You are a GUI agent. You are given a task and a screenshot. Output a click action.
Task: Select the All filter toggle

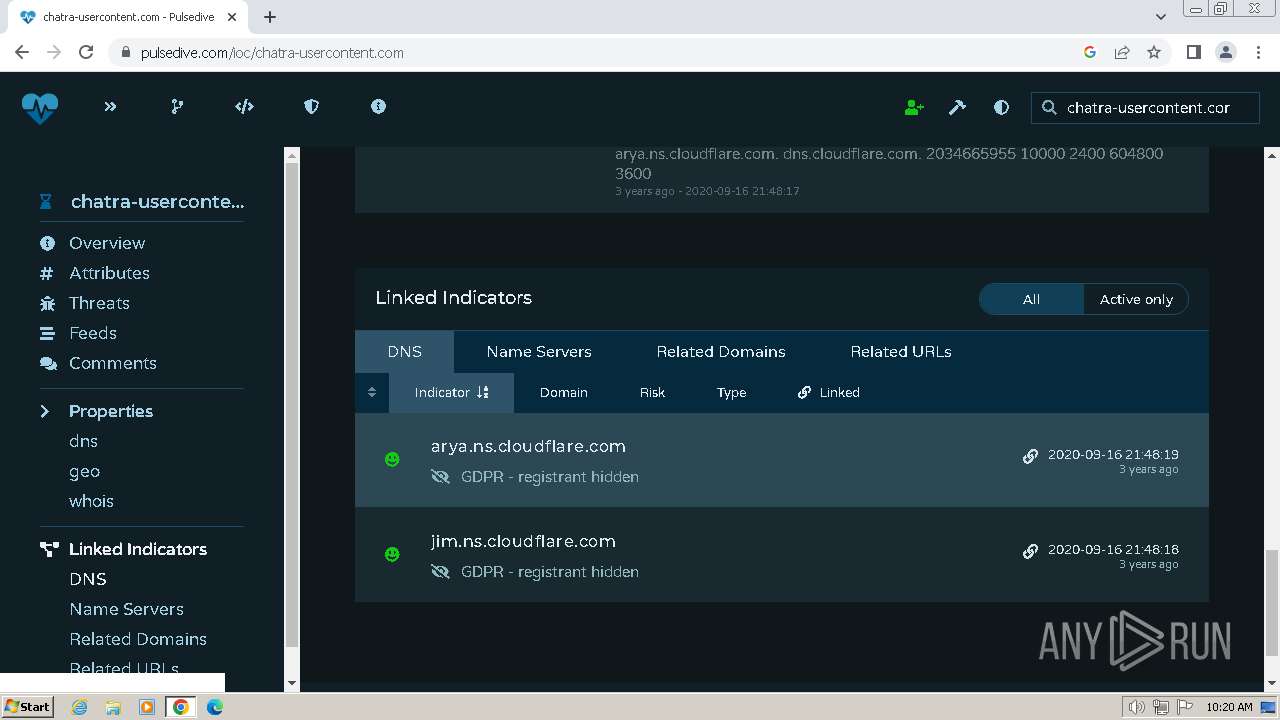pyautogui.click(x=1031, y=299)
